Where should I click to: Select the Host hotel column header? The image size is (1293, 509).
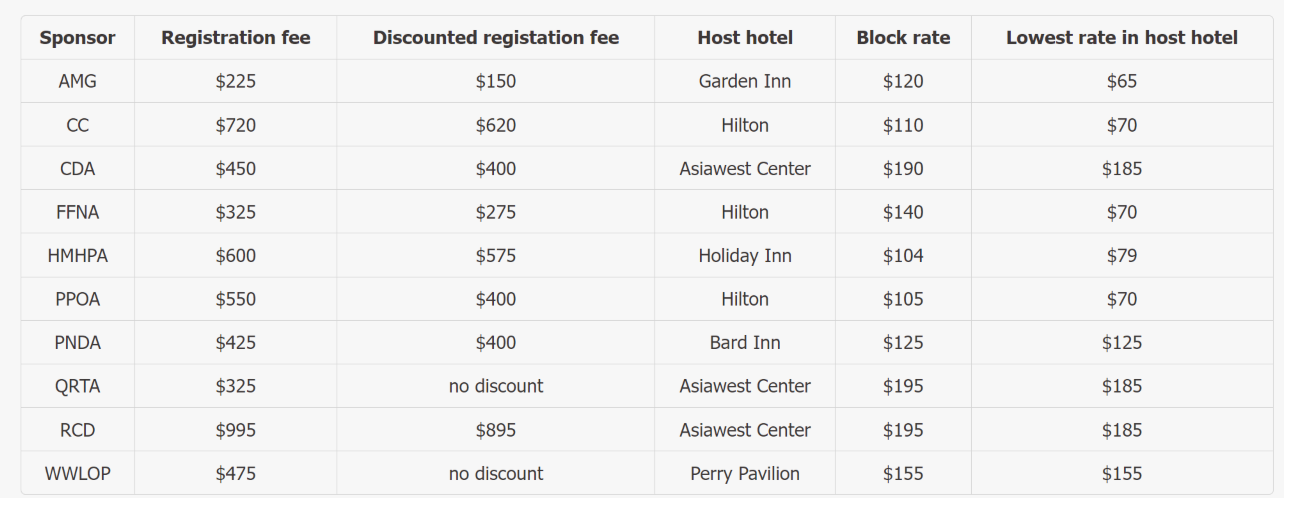click(x=745, y=38)
